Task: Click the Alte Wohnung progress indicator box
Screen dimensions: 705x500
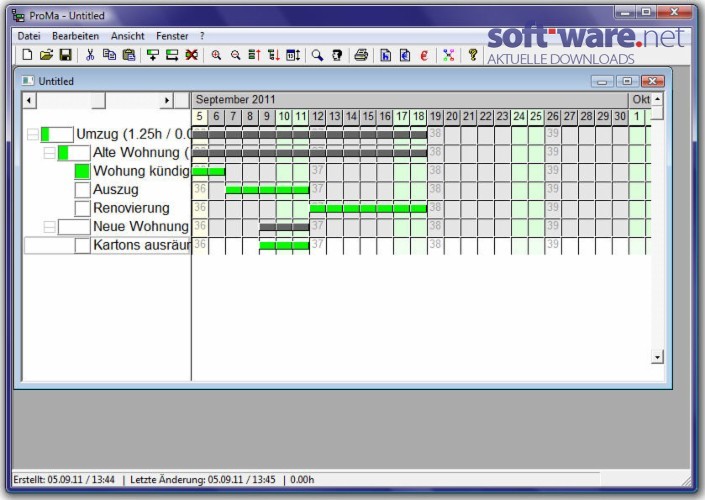Action: pos(74,153)
